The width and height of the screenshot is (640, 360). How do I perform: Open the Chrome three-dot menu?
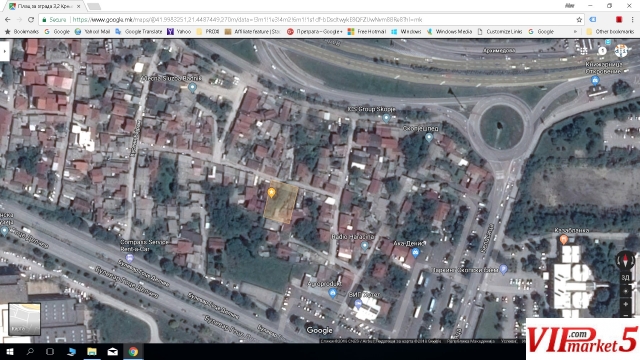point(632,20)
